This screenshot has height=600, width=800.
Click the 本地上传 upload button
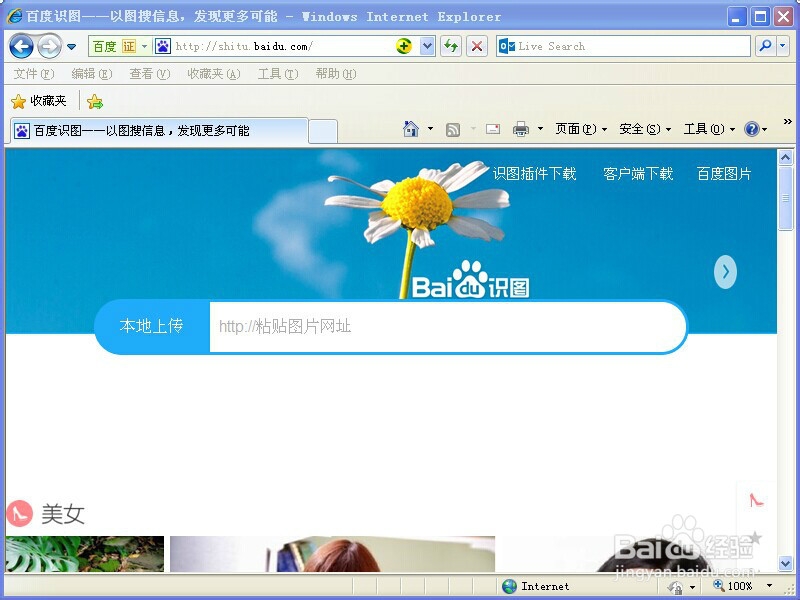pos(152,327)
